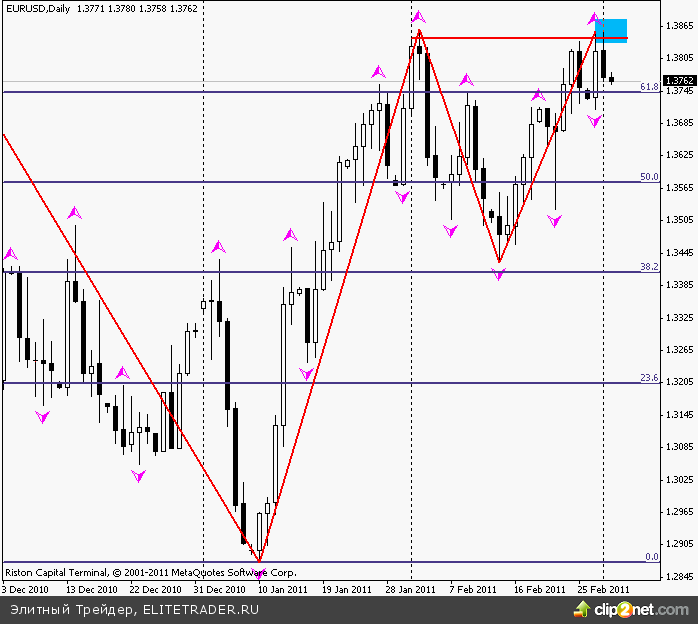
Task: Select the up fractal arrow above January peak
Action: click(418, 17)
